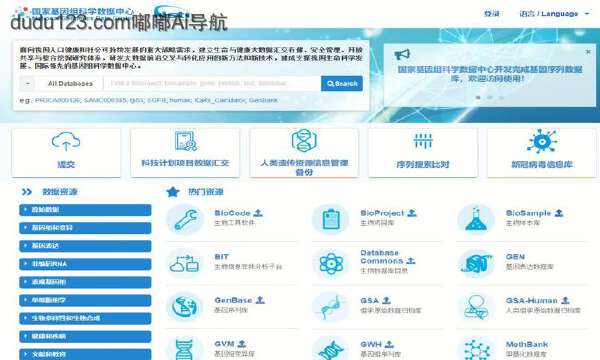Focus the keyword search input field
600x360 pixels.
click(212, 83)
